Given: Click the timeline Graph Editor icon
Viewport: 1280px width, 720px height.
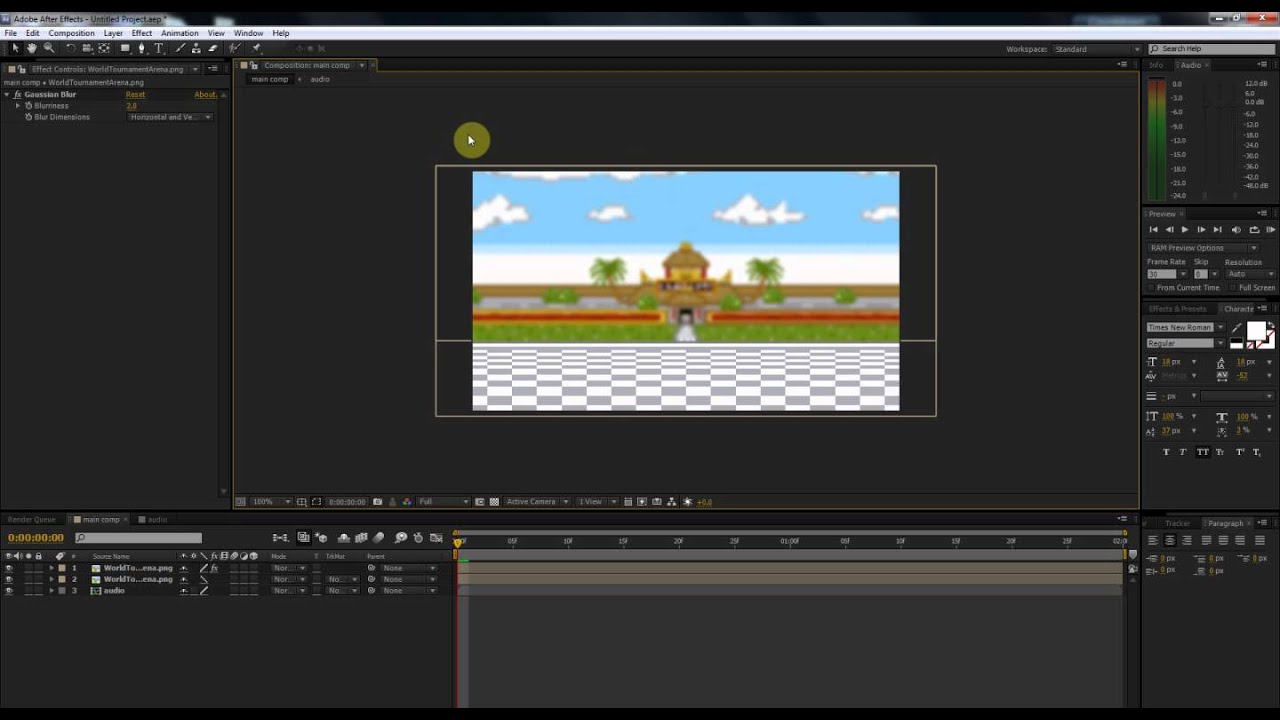Looking at the screenshot, I should coord(436,538).
